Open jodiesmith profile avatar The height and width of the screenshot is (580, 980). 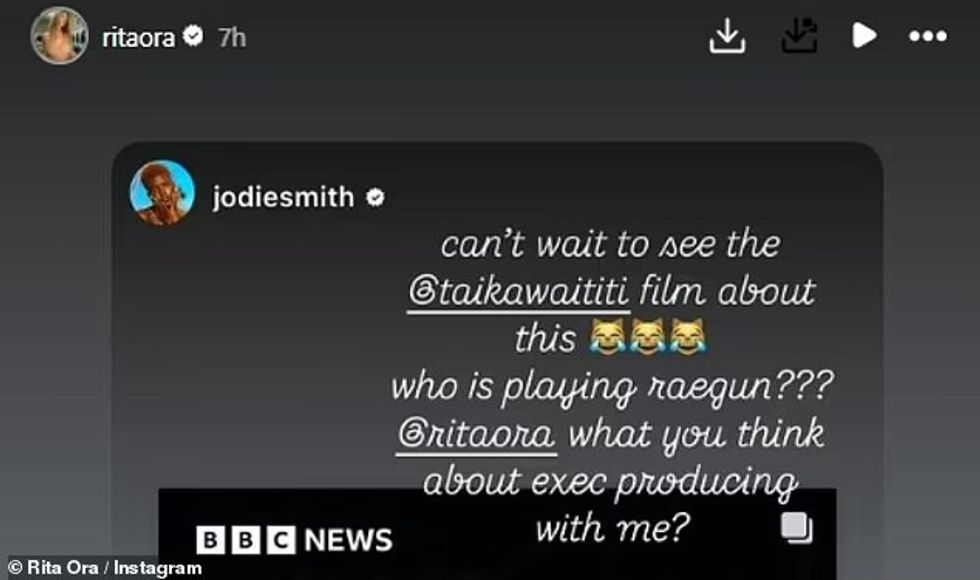tap(162, 192)
